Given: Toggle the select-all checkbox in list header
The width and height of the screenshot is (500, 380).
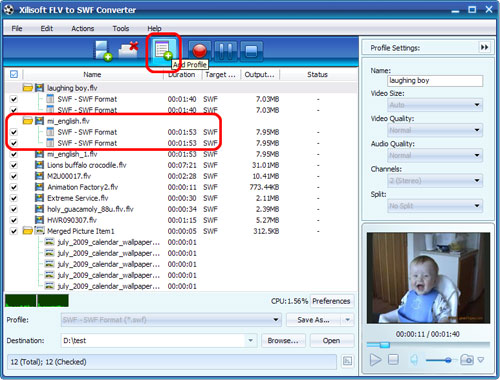Looking at the screenshot, I should [14, 74].
